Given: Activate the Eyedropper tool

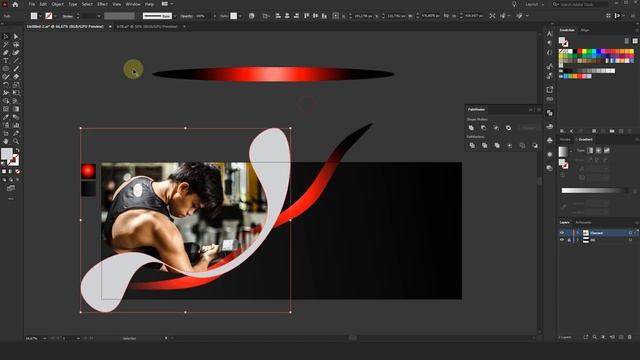Looking at the screenshot, I should (x=6, y=117).
